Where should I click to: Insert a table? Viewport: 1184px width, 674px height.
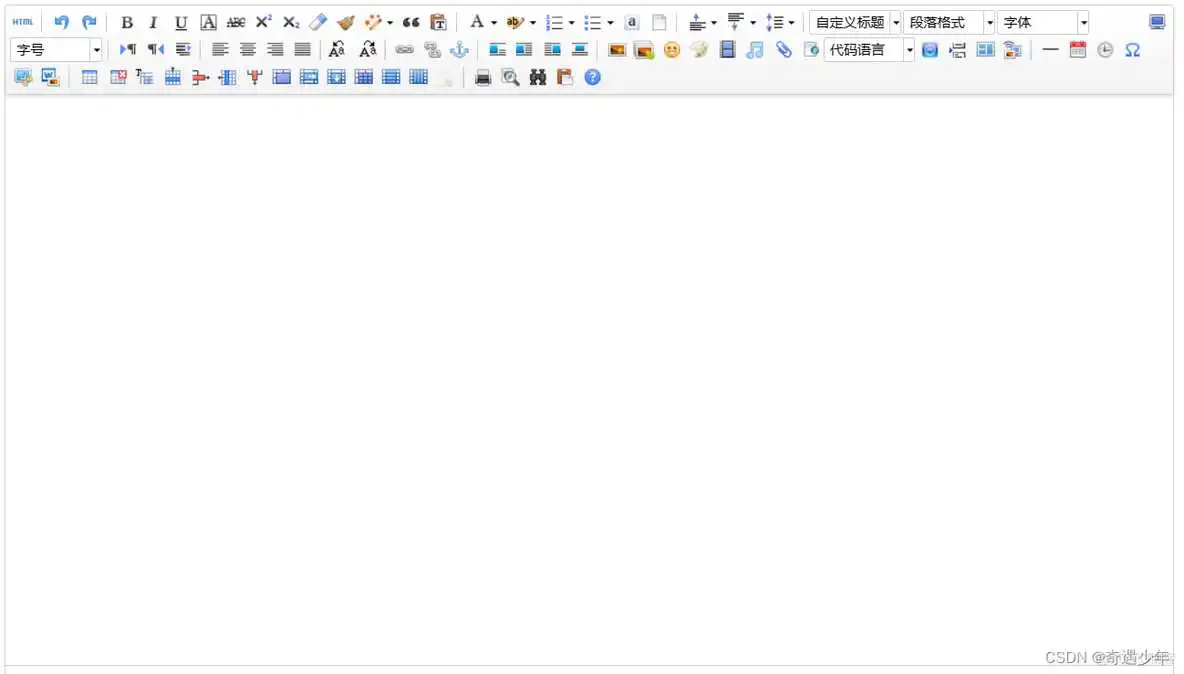click(x=90, y=77)
